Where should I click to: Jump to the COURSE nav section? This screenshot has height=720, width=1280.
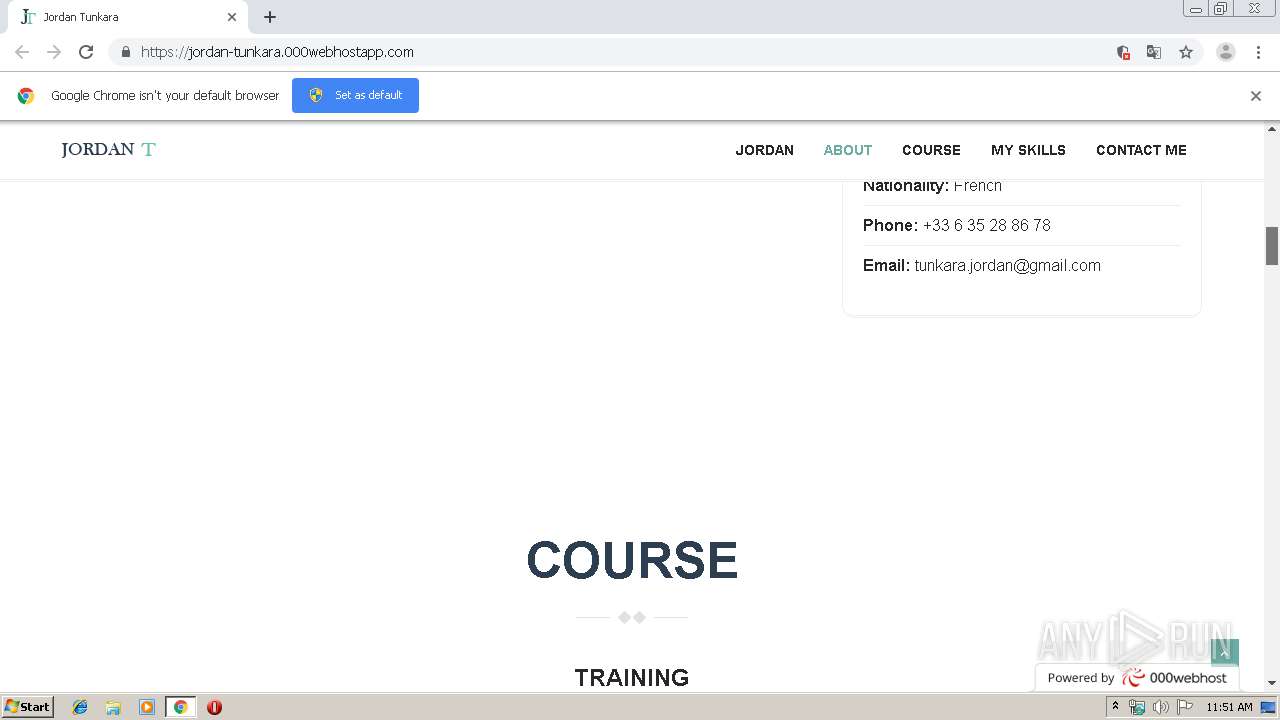[931, 150]
